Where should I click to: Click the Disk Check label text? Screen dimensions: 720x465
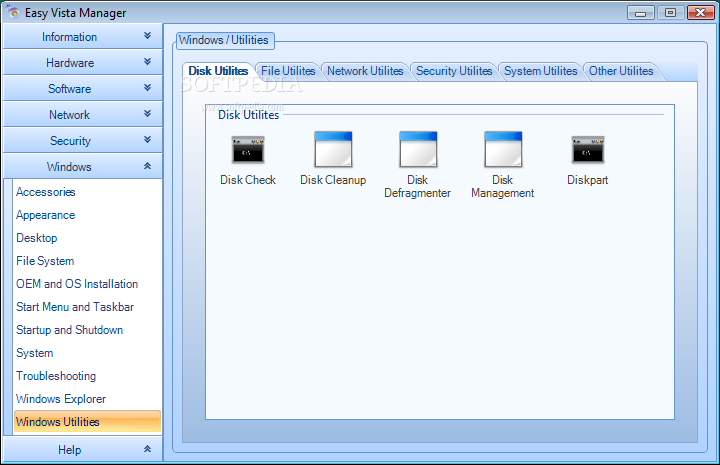click(248, 180)
